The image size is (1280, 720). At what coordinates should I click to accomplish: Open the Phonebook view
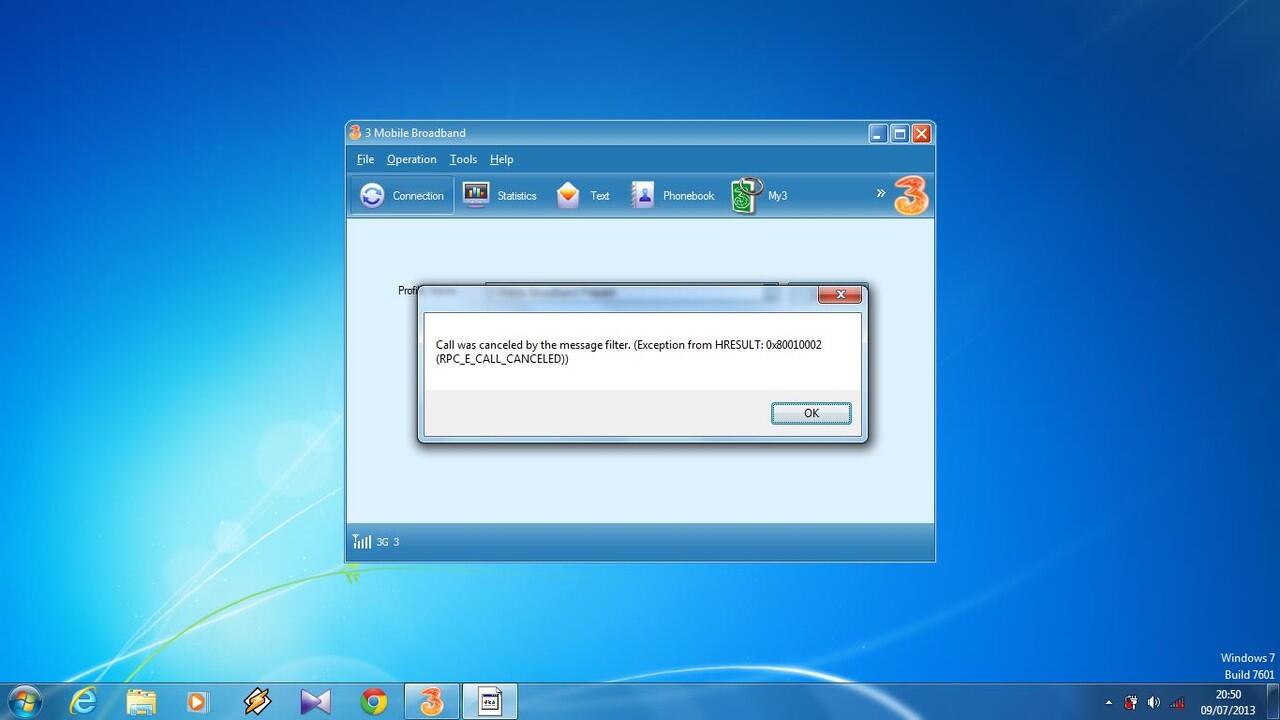[x=672, y=196]
